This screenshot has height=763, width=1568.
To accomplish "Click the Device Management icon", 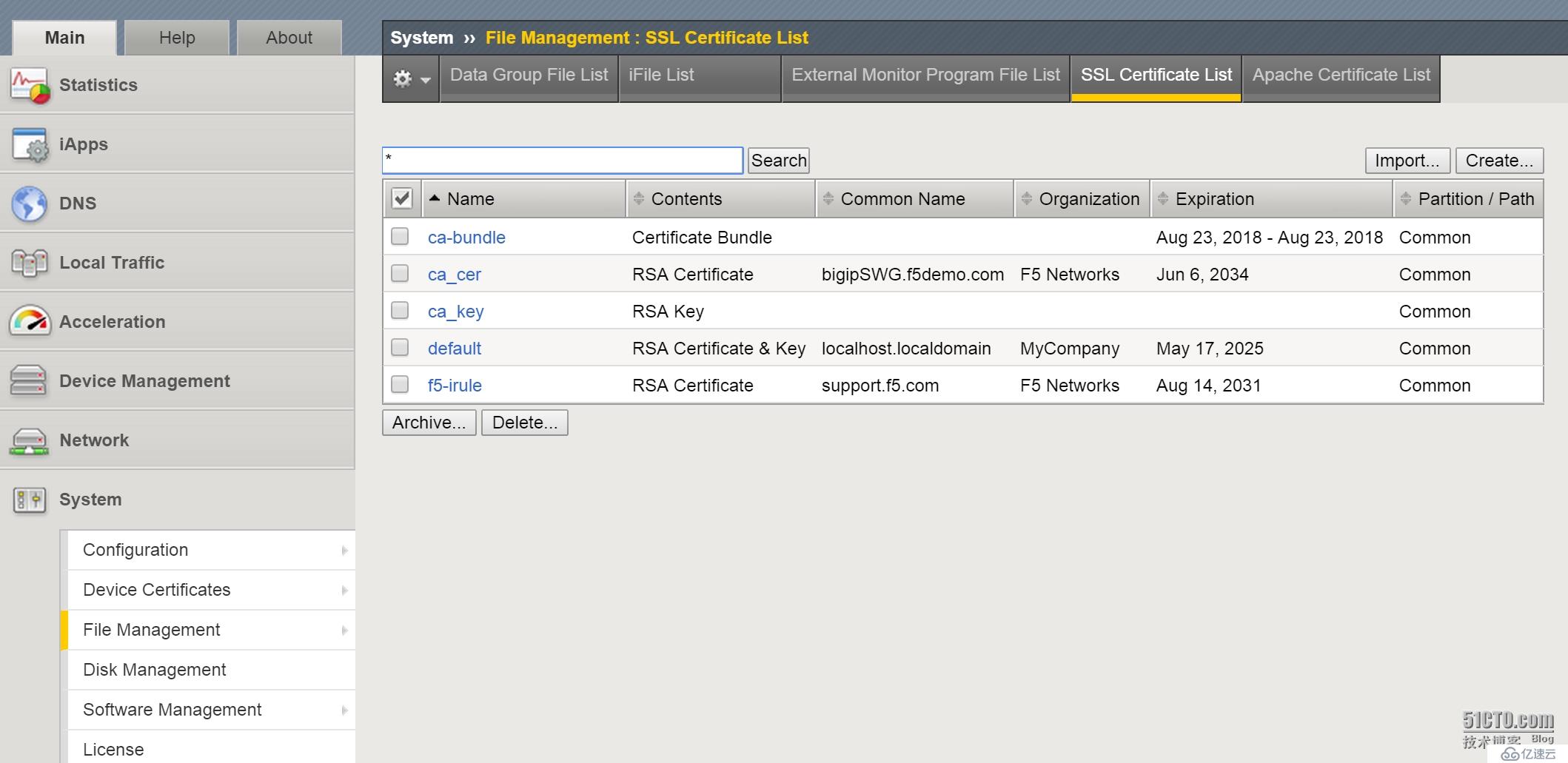I will point(29,381).
